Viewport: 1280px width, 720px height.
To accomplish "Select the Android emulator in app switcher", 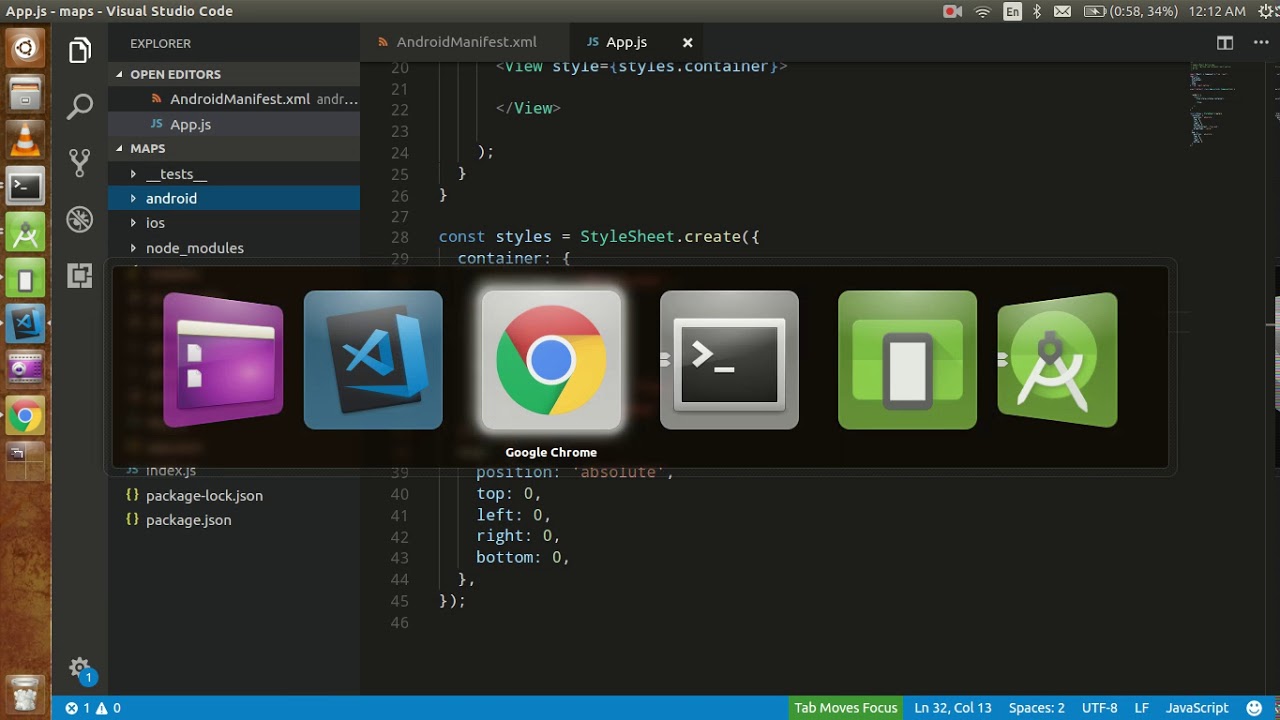I will pos(907,360).
